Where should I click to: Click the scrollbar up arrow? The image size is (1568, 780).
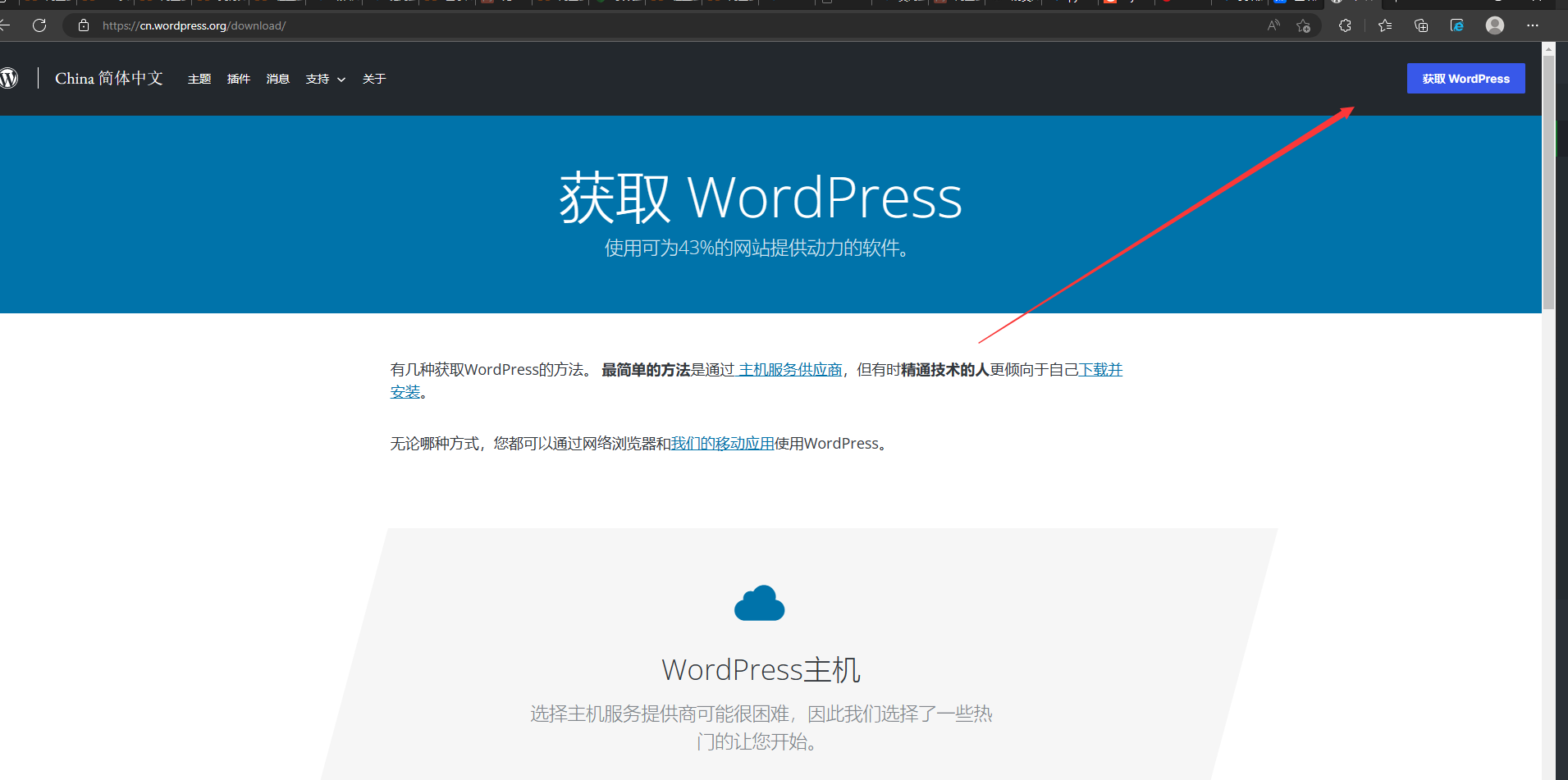1548,49
